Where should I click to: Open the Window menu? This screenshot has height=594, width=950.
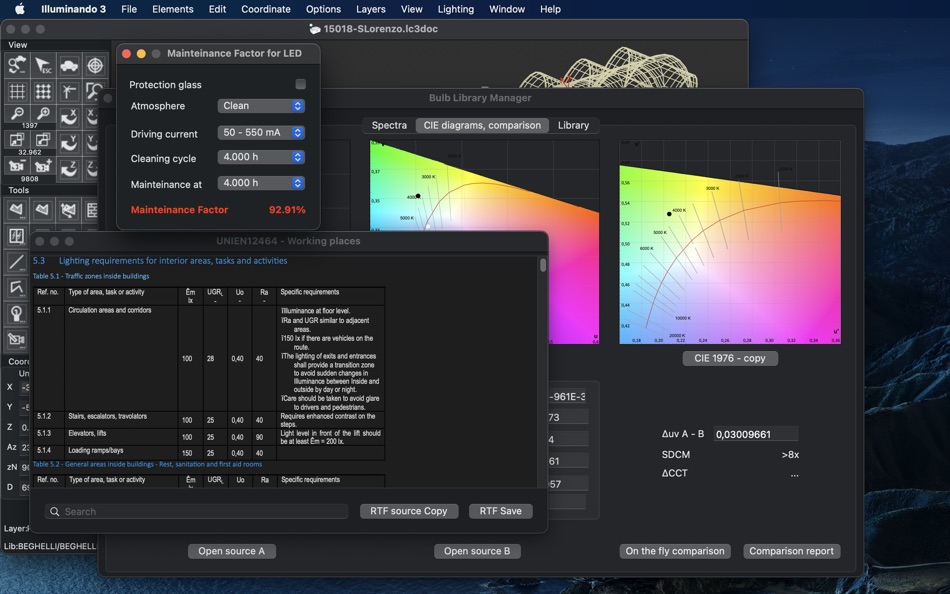click(507, 9)
